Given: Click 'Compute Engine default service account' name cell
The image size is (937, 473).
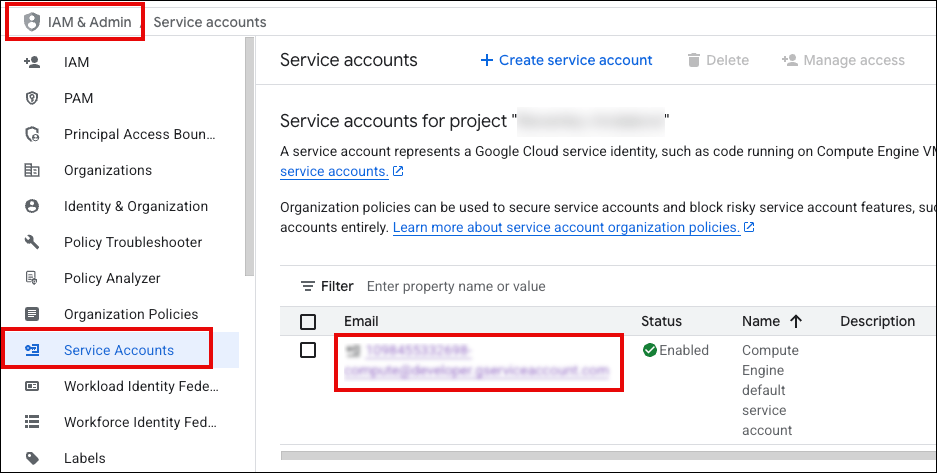Looking at the screenshot, I should coord(770,390).
